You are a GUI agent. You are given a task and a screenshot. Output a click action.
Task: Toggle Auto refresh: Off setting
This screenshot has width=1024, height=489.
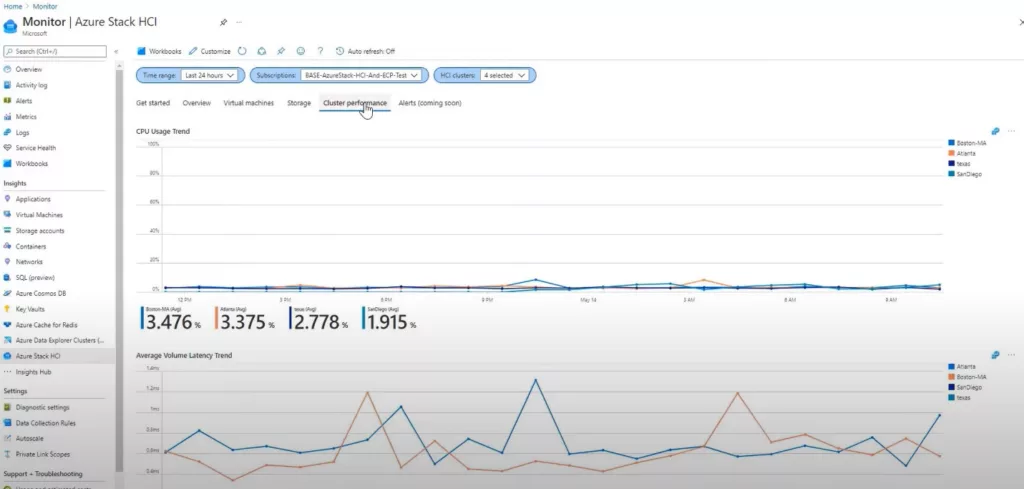coord(365,51)
